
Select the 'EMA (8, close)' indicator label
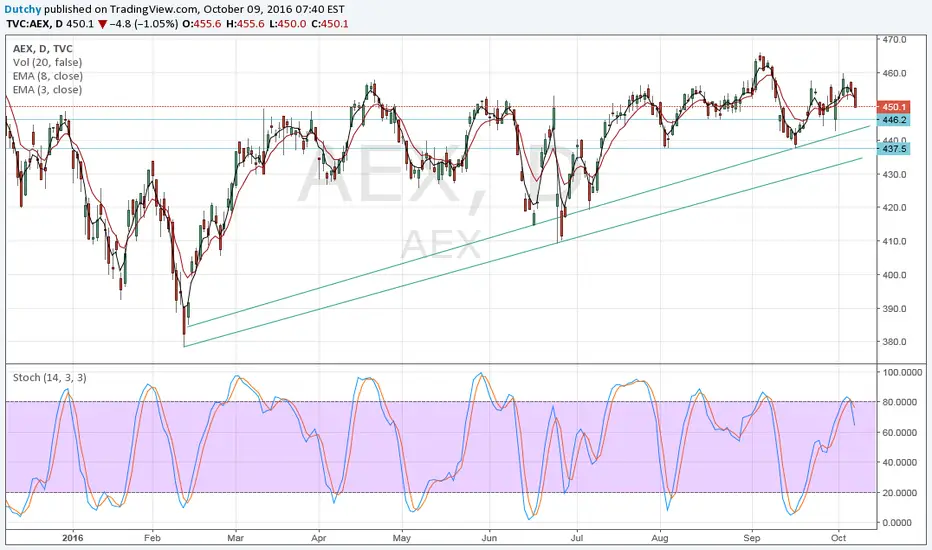click(48, 76)
